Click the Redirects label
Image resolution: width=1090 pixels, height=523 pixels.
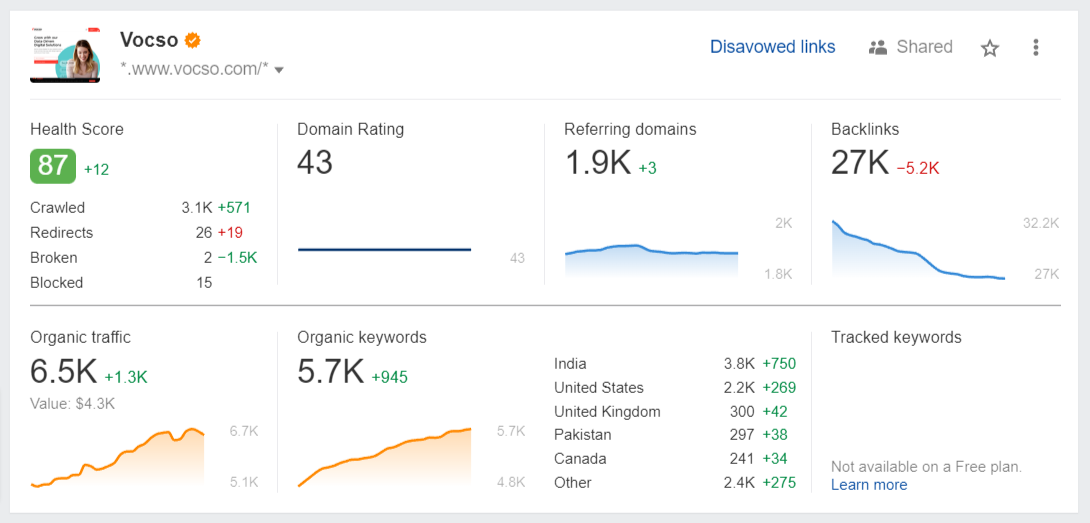[61, 232]
